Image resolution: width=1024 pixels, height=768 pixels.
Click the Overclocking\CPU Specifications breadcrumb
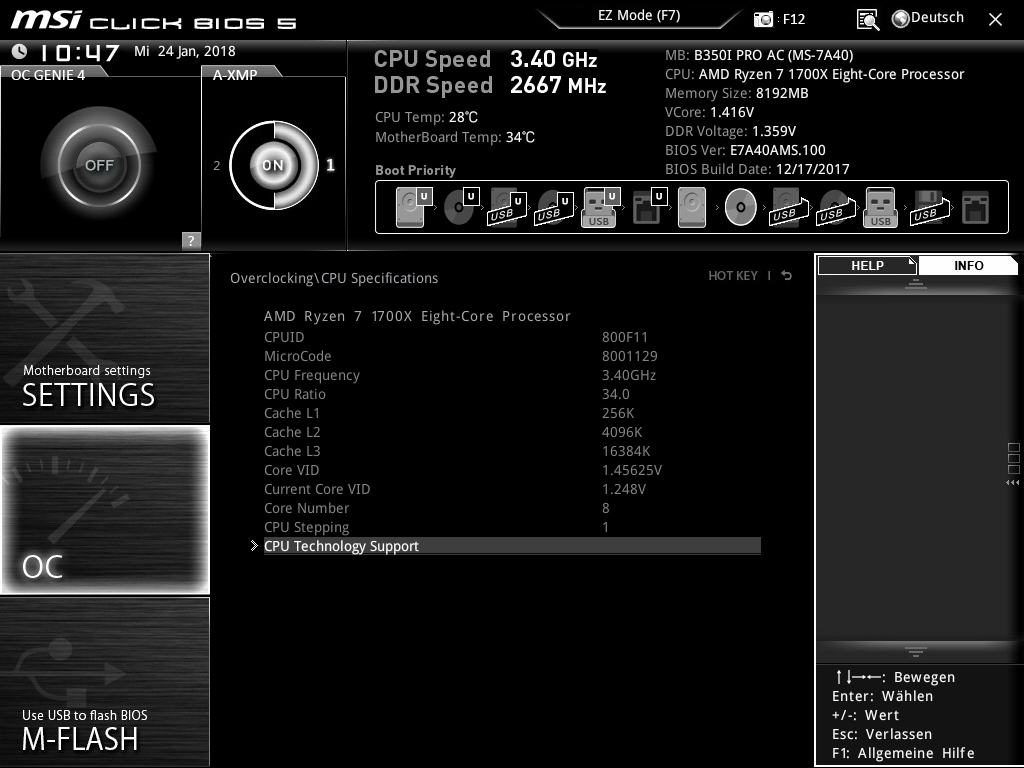[x=334, y=278]
